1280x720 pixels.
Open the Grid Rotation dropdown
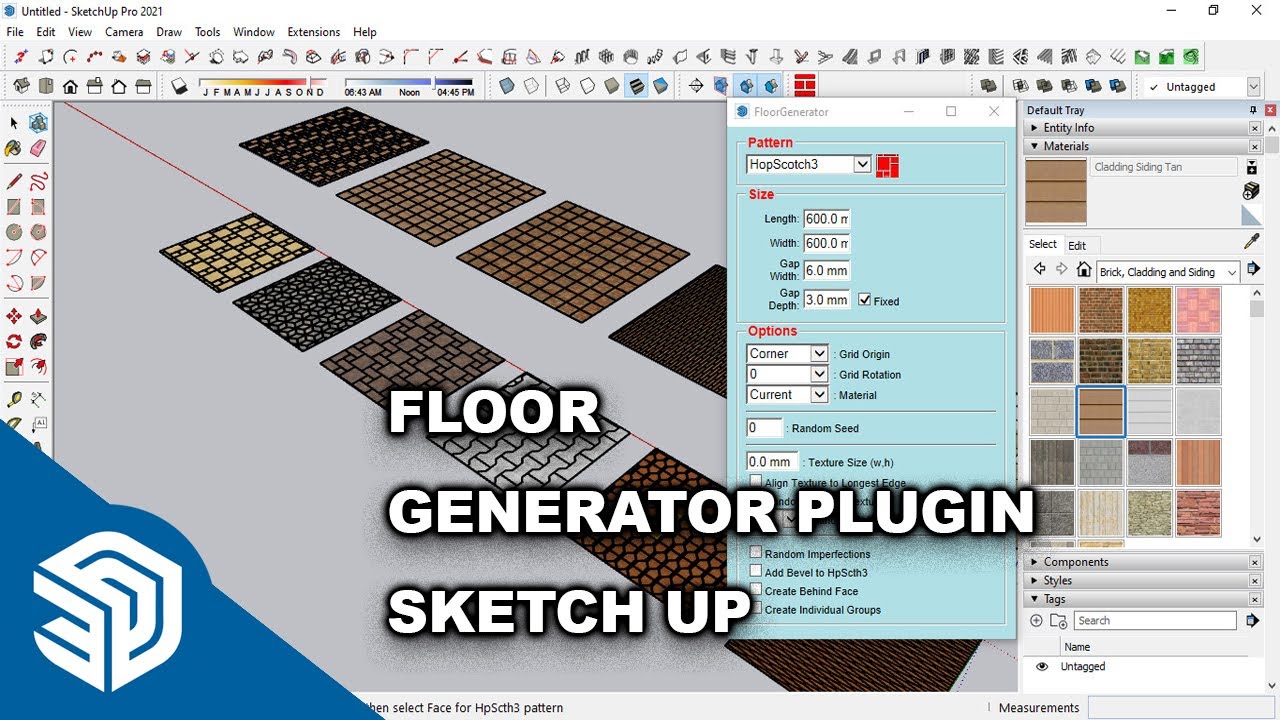tap(819, 374)
